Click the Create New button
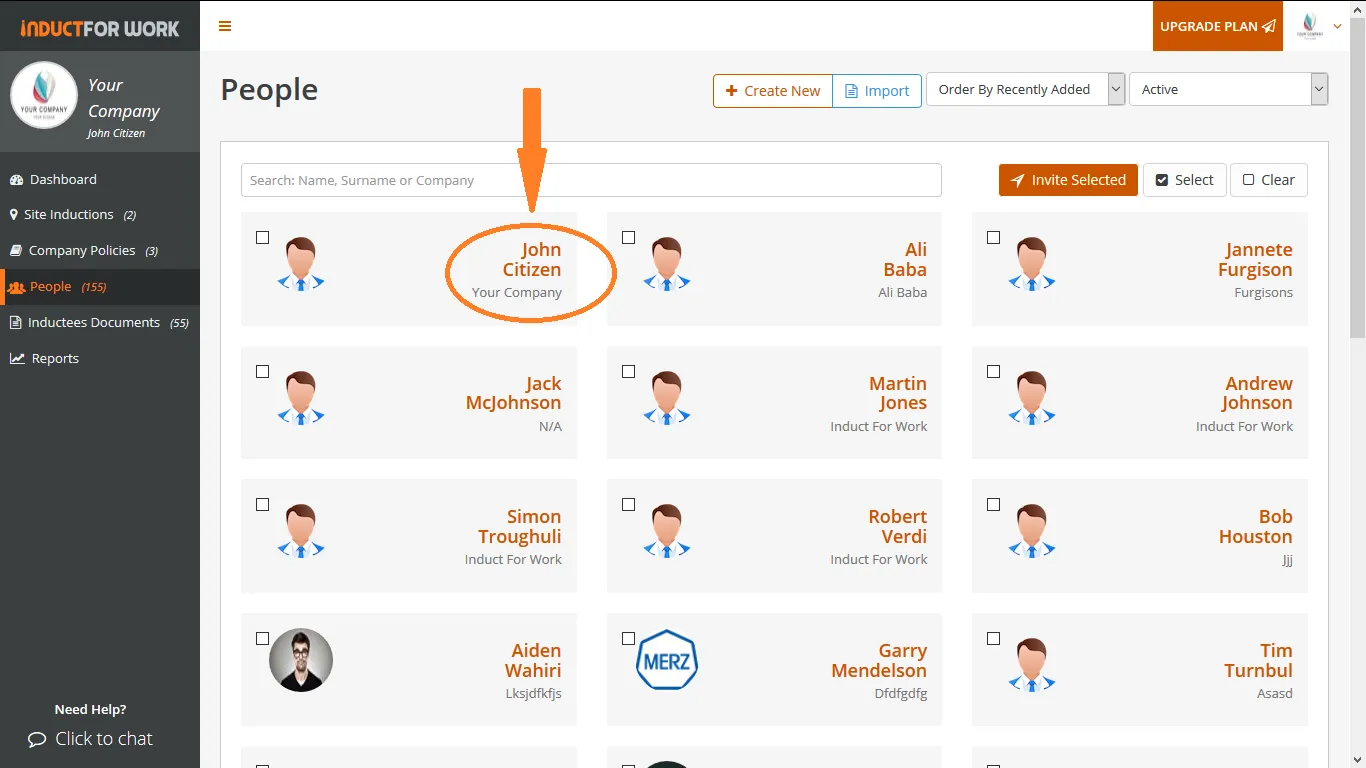This screenshot has height=768, width=1366. click(773, 91)
